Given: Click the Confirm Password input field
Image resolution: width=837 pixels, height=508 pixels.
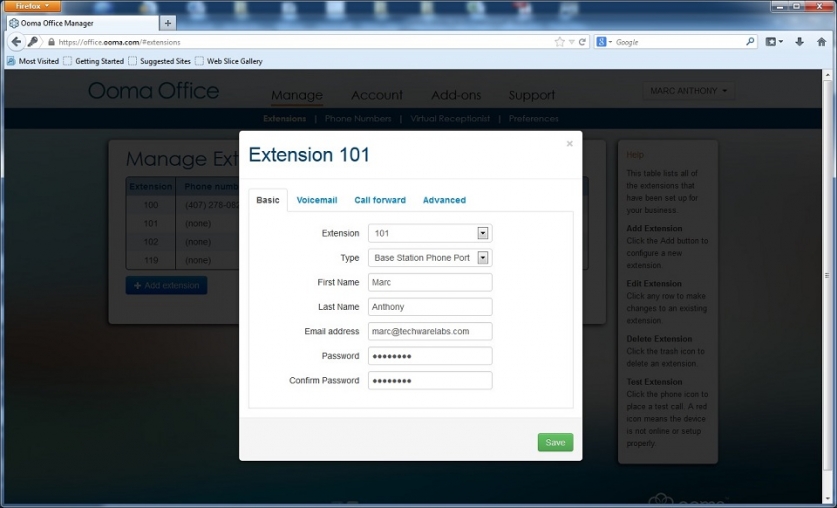Looking at the screenshot, I should click(430, 380).
